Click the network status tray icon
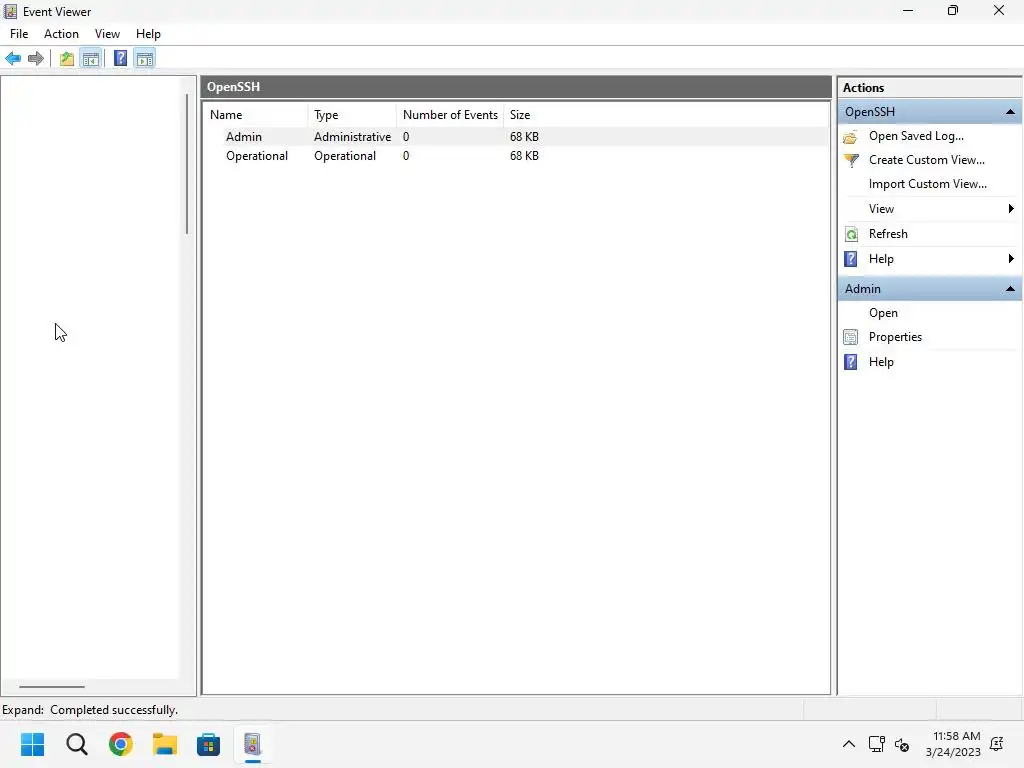 coord(876,744)
